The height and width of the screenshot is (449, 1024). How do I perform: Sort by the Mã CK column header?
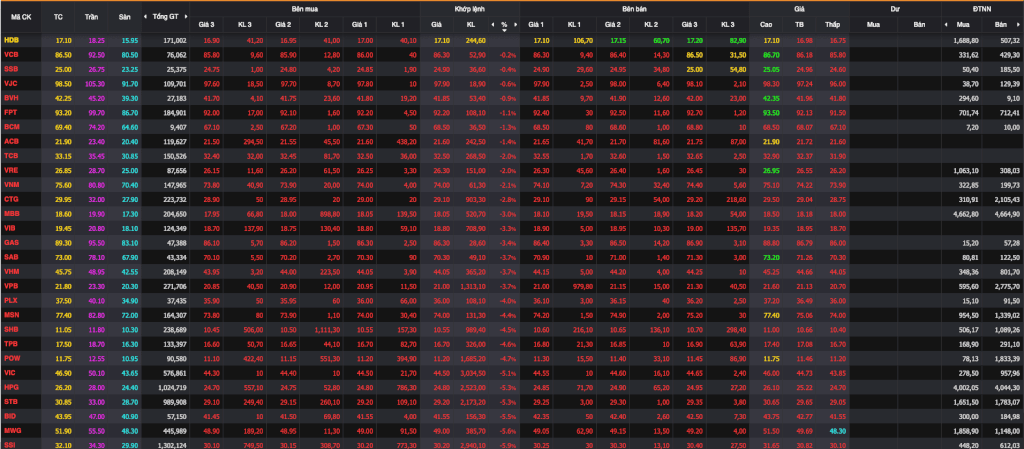20,16
